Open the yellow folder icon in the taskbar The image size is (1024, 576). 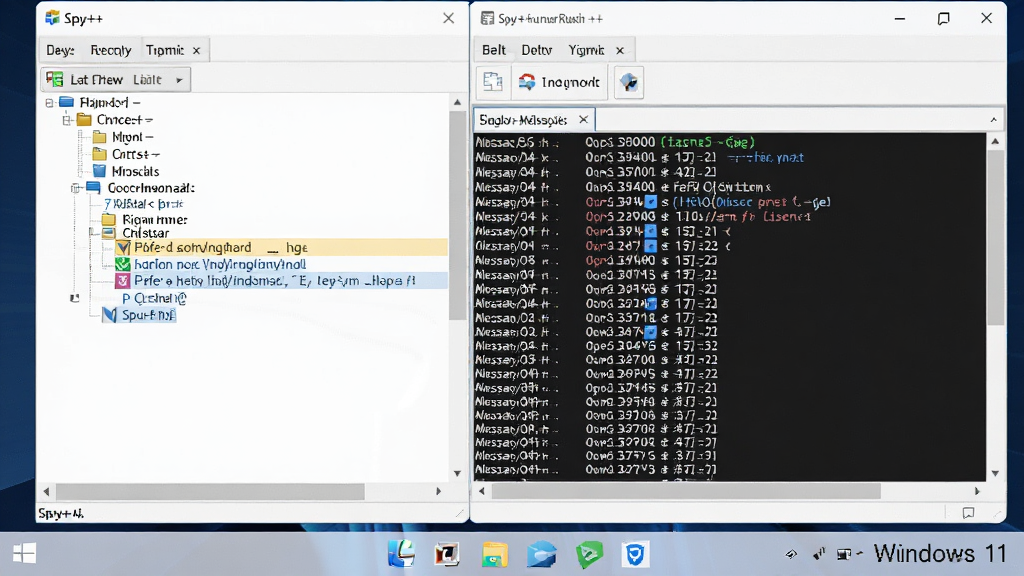[494, 554]
